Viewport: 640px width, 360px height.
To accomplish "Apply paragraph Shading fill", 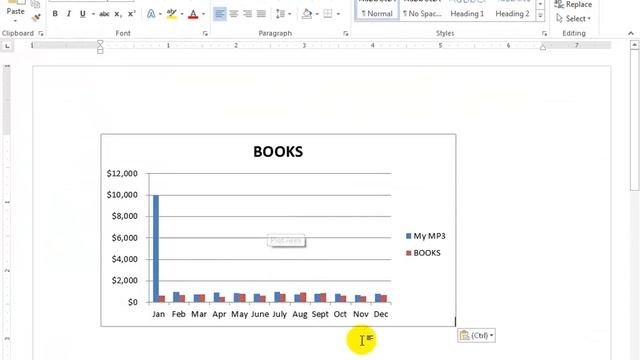I will [x=307, y=14].
